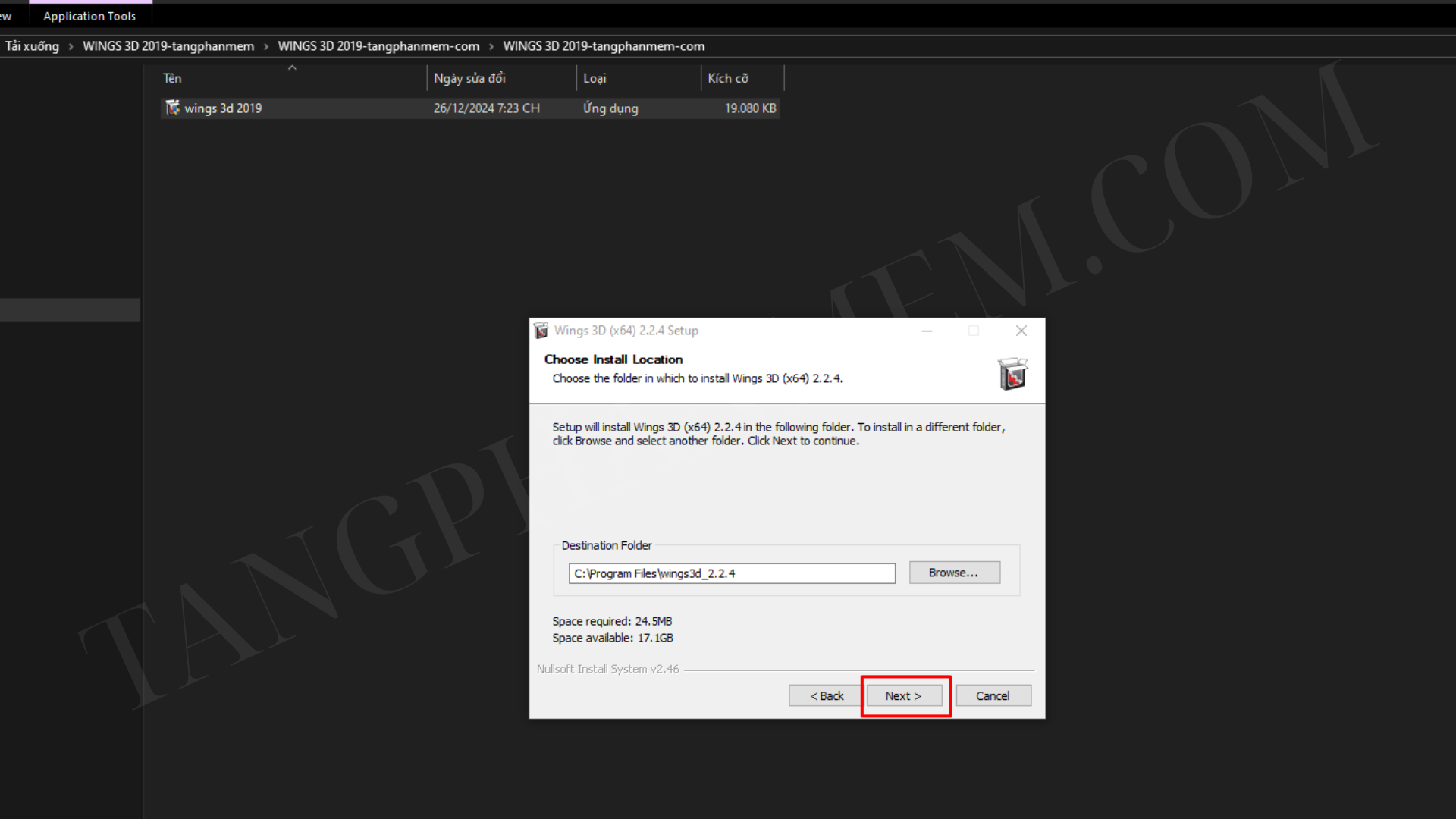Image resolution: width=1456 pixels, height=819 pixels.
Task: Expand the chevron after Tải xuống breadcrumb
Action: click(71, 46)
